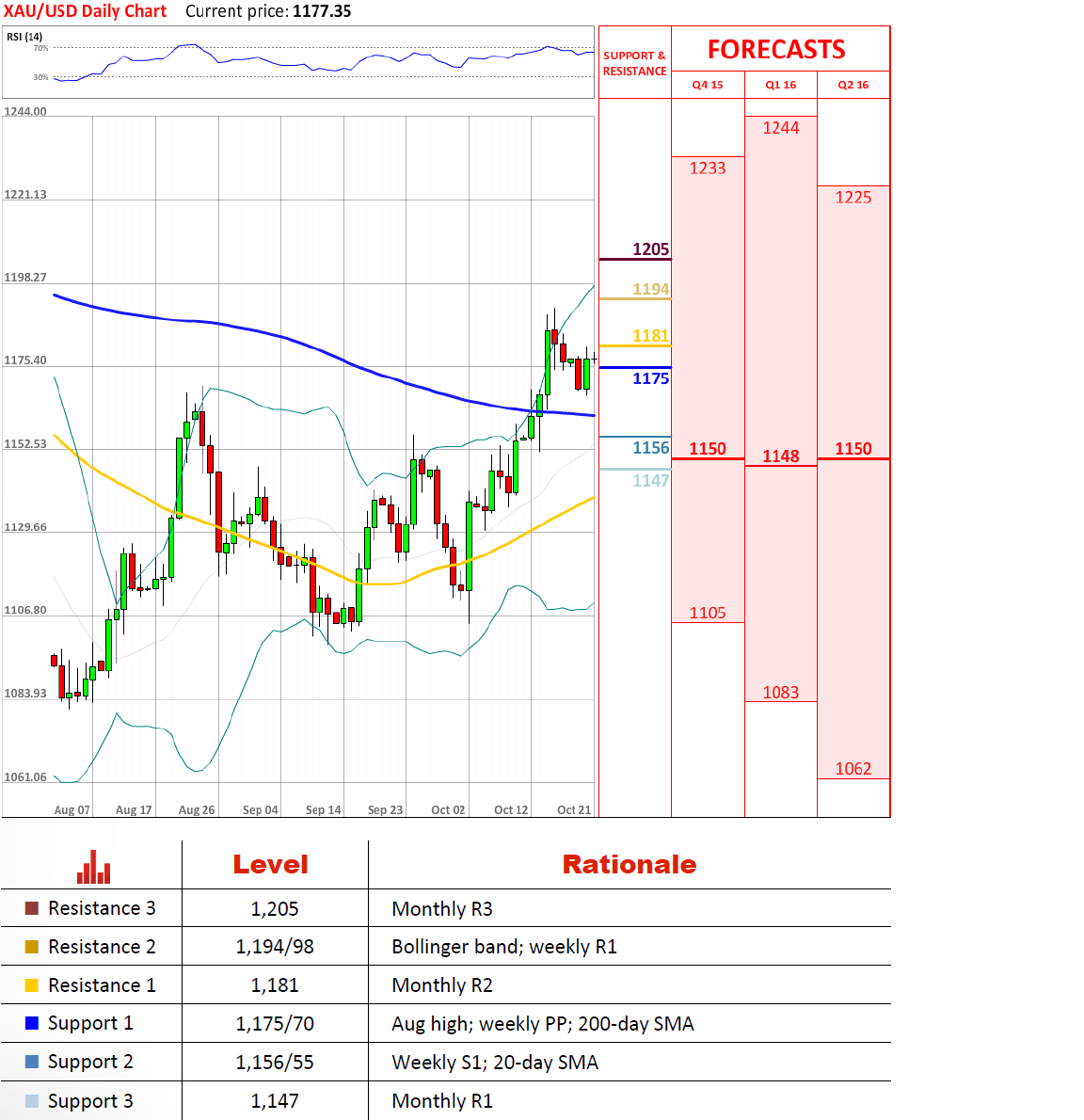Click the Q1 16 median forecast 1148
The width and height of the screenshot is (1084, 1120).
[x=780, y=456]
